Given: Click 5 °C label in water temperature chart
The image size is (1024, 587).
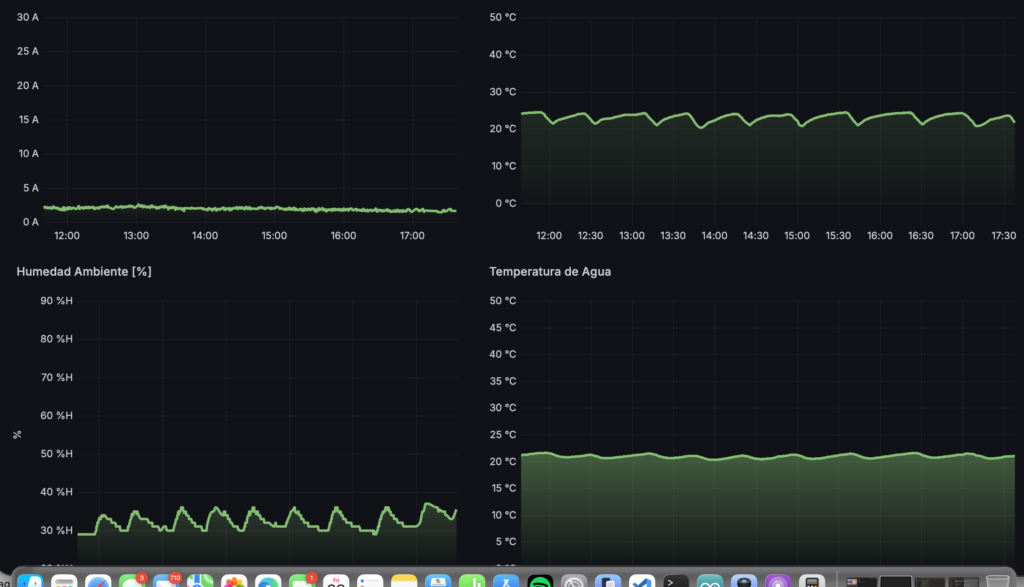Looking at the screenshot, I should tap(505, 541).
